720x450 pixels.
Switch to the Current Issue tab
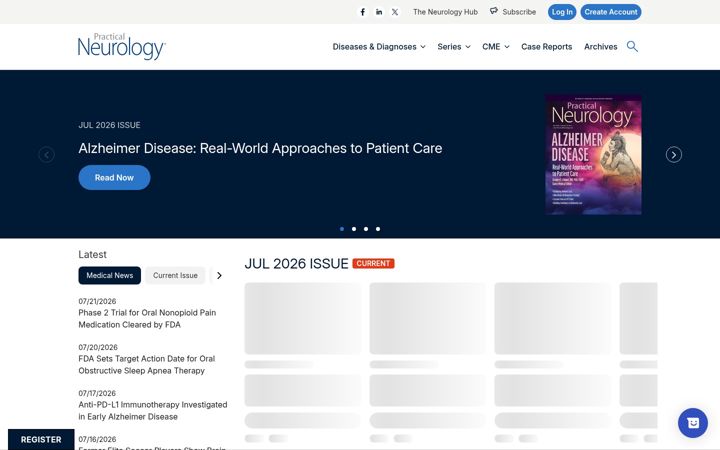click(175, 276)
